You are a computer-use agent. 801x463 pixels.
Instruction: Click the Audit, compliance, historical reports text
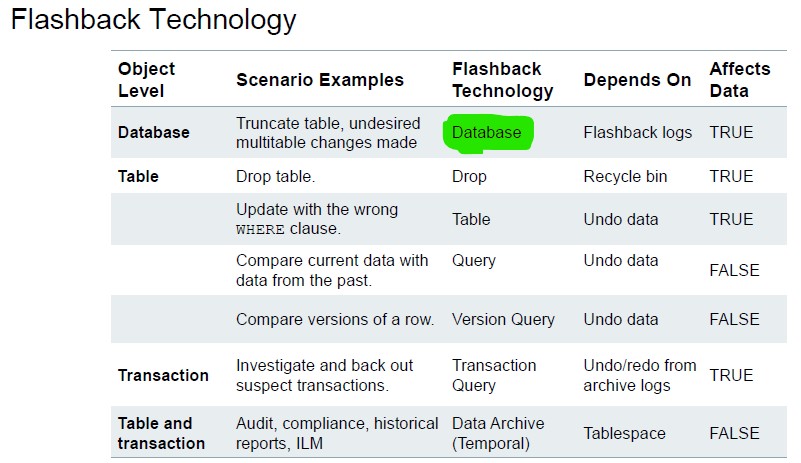[x=337, y=433]
